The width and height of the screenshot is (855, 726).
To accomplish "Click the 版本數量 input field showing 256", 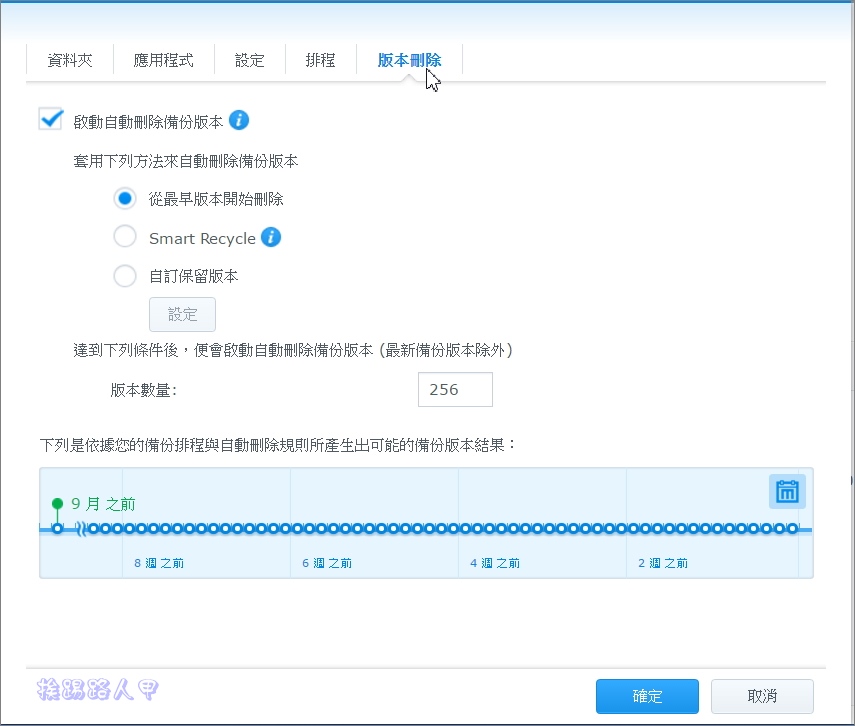I will tap(455, 389).
